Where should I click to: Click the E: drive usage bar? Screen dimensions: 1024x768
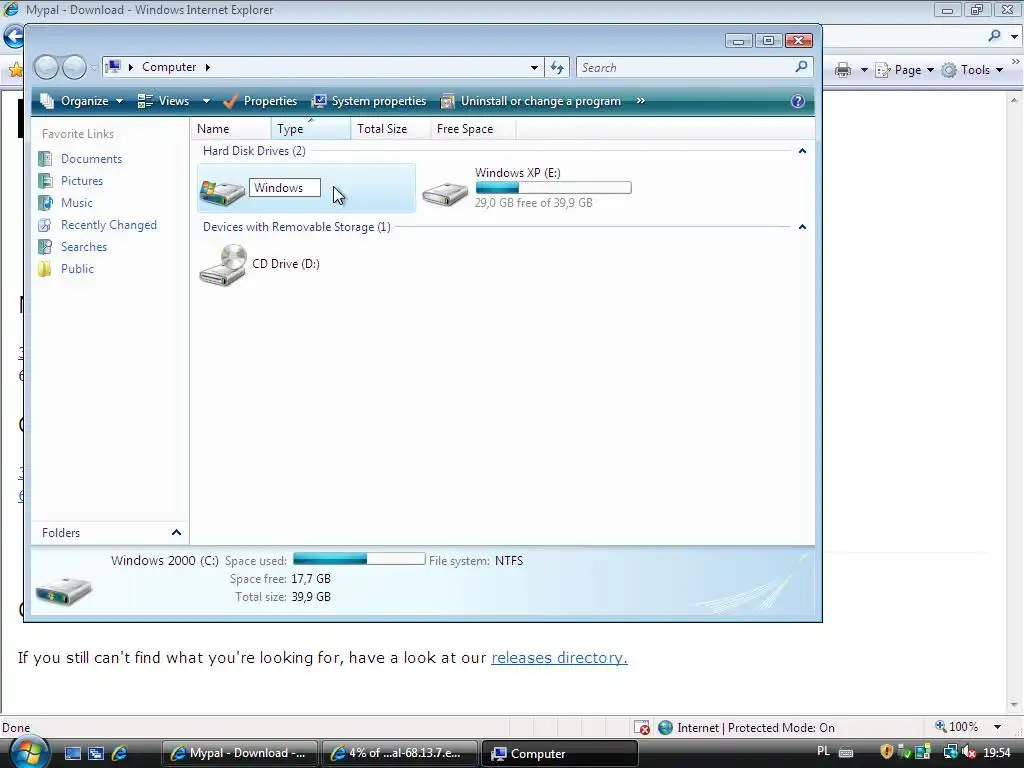pyautogui.click(x=553, y=188)
